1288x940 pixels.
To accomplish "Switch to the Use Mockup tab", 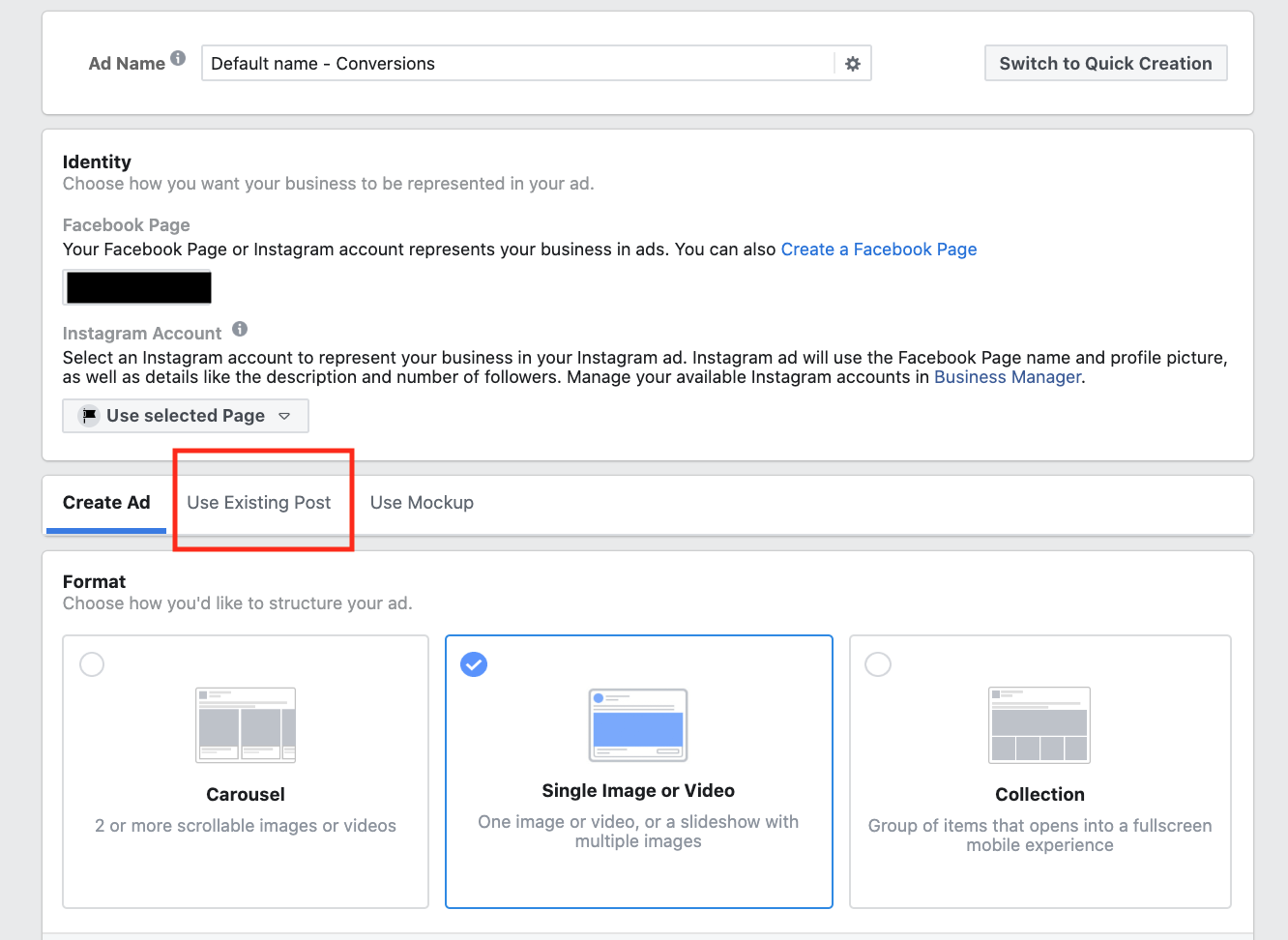I will pos(422,503).
